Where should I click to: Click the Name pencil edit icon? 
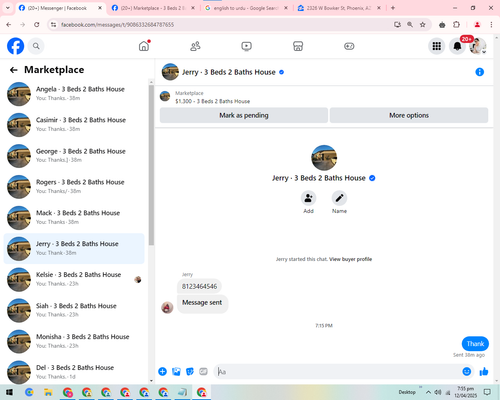coord(339,198)
